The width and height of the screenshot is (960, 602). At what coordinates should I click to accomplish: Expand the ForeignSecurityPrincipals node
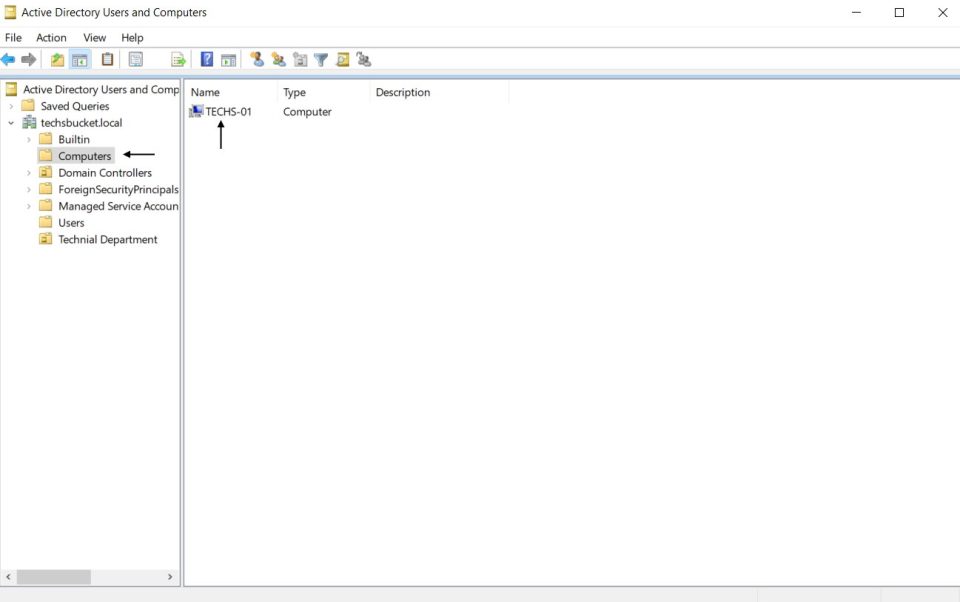pyautogui.click(x=28, y=190)
